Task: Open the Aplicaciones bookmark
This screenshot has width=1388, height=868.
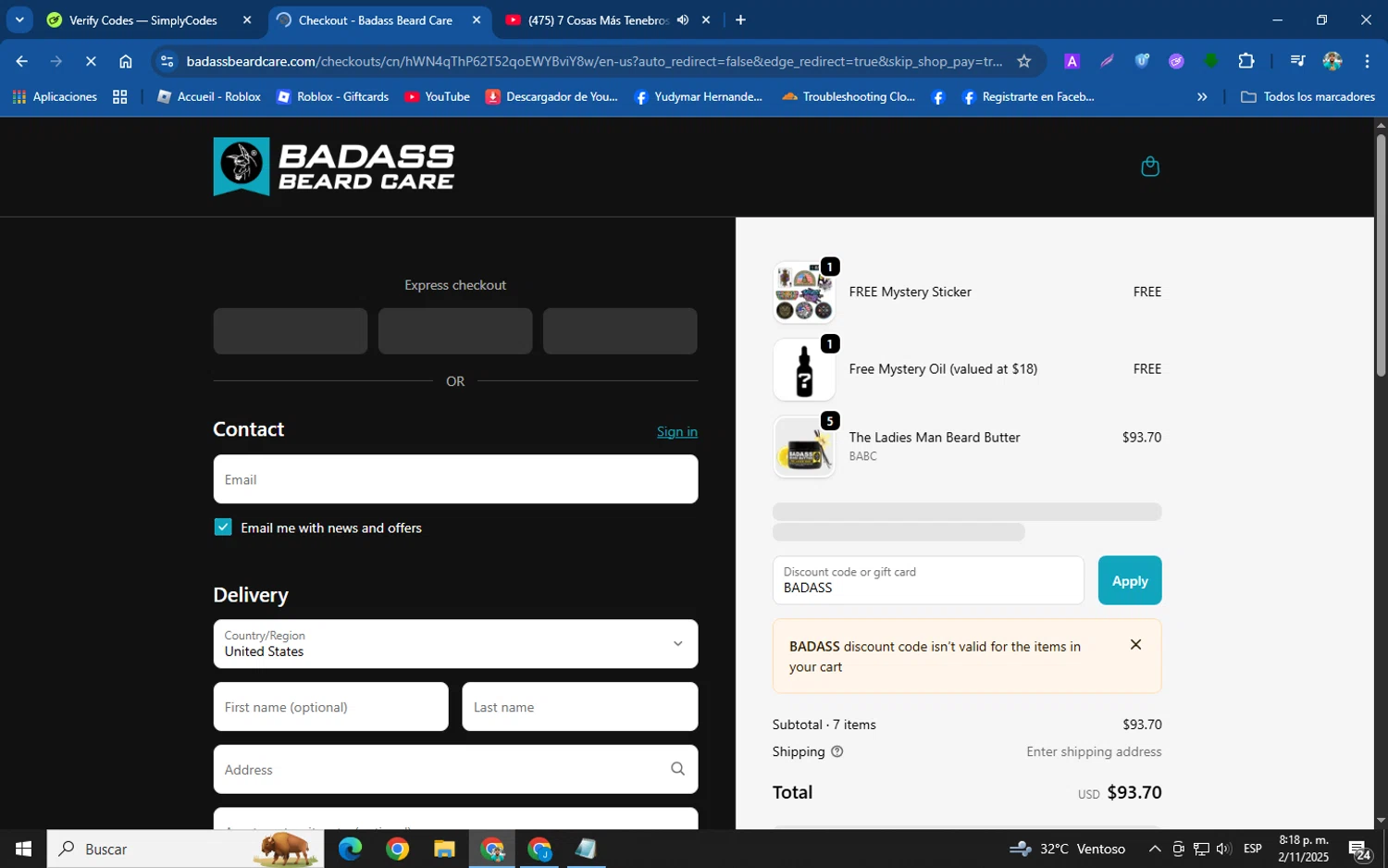Action: click(x=55, y=96)
